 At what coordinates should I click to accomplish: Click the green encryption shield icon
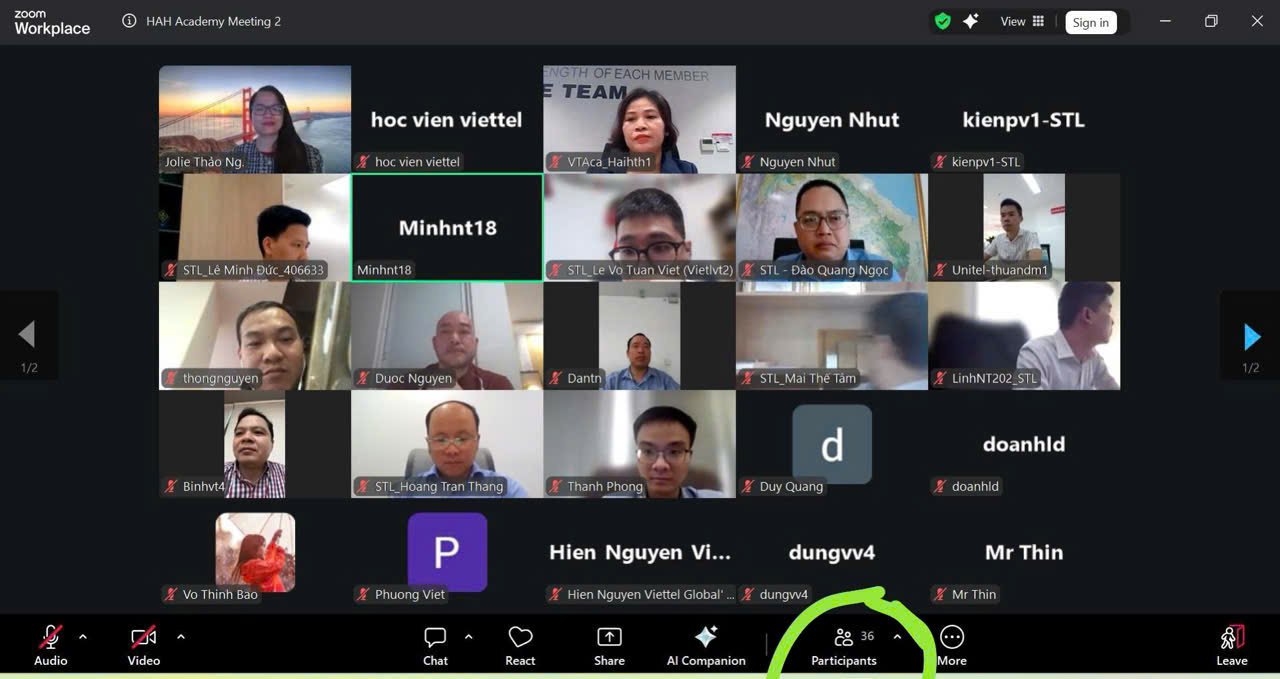942,21
